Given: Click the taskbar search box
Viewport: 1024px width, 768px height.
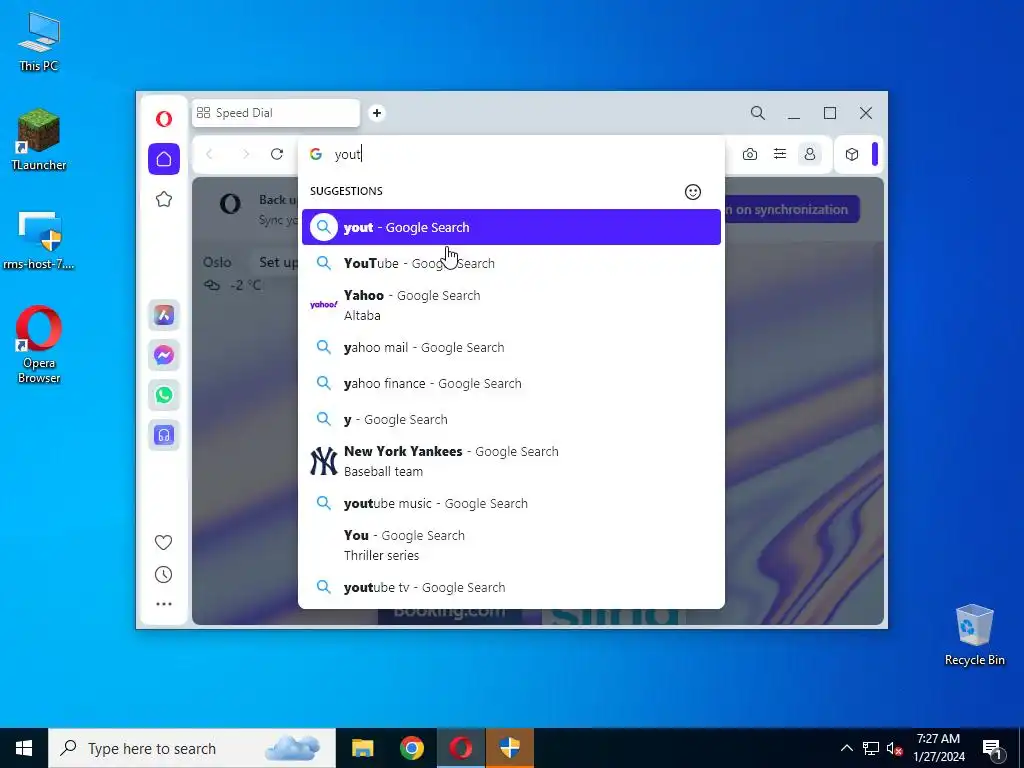Looking at the screenshot, I should click(192, 748).
